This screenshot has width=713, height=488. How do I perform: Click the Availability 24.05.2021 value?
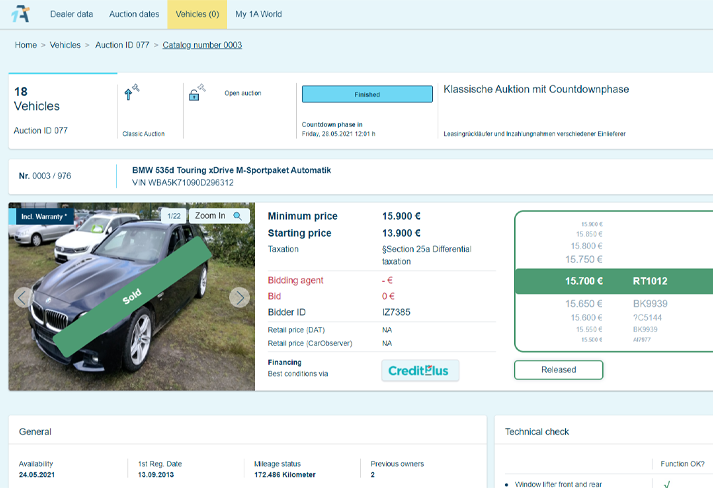click(36, 474)
